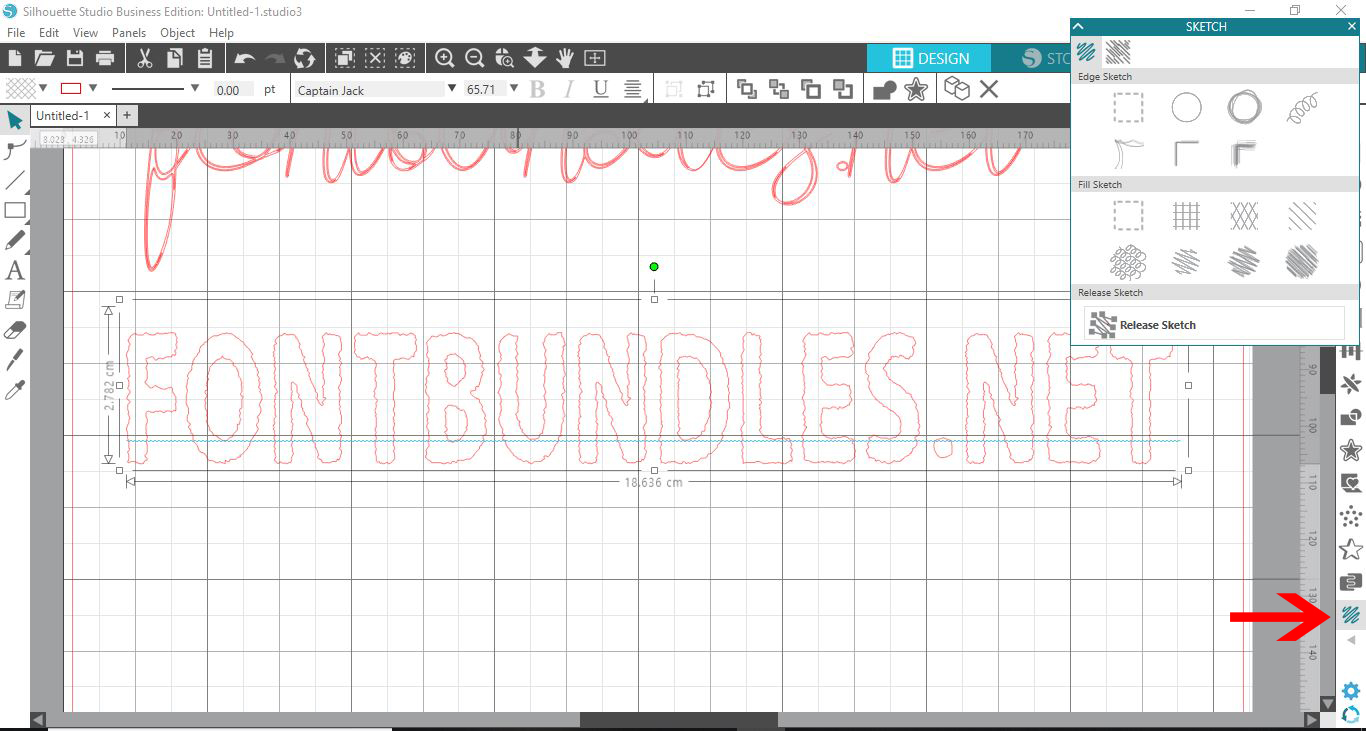Image resolution: width=1366 pixels, height=731 pixels.
Task: Save the document with the floppy icon
Action: [x=74, y=58]
